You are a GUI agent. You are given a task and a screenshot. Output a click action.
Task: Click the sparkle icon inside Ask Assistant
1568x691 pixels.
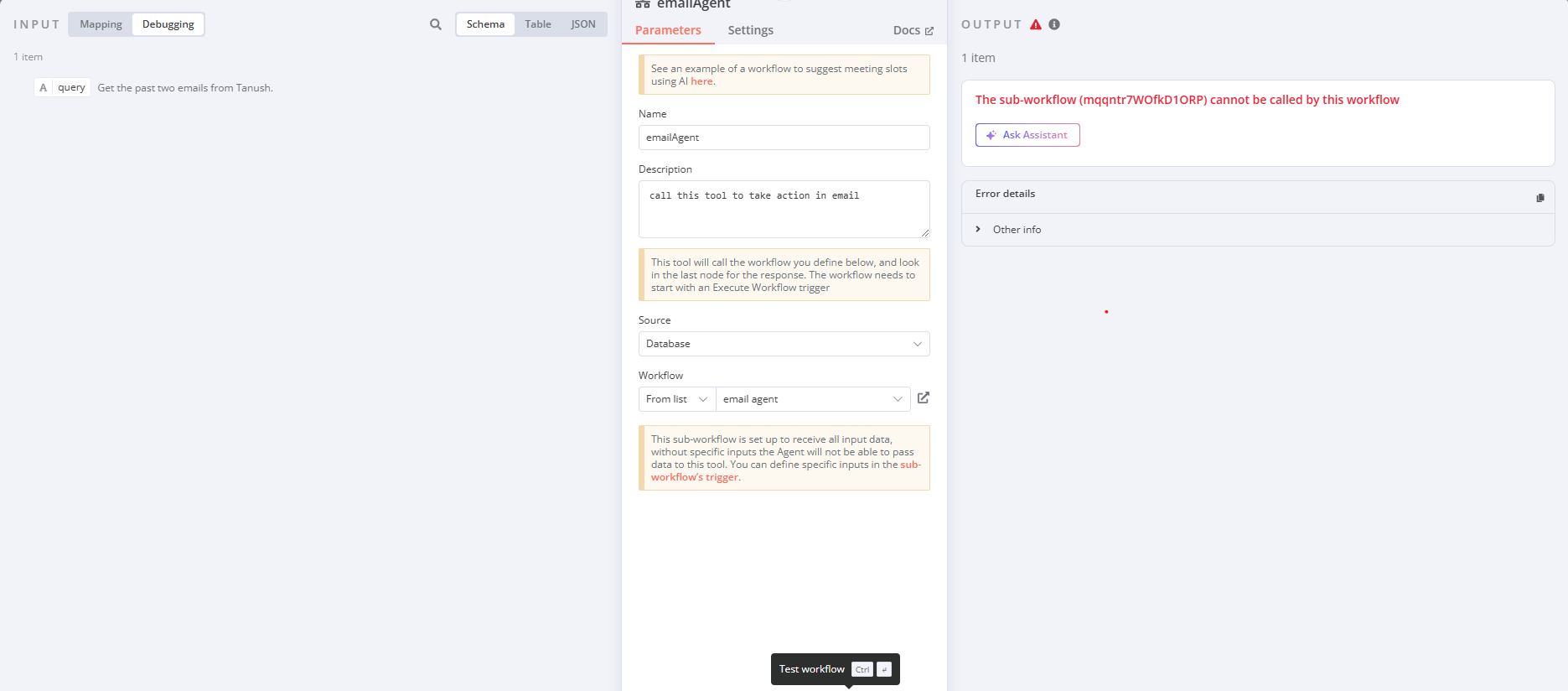coord(991,135)
